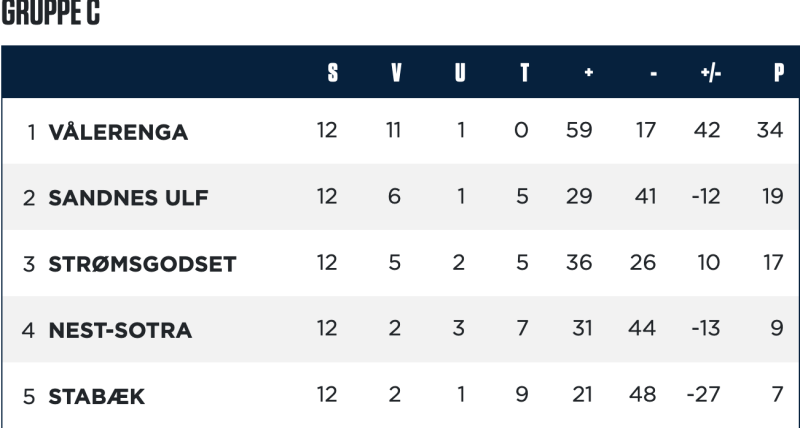Image resolution: width=800 pixels, height=428 pixels.
Task: Click the Gruppe C heading
Action: pos(51,13)
